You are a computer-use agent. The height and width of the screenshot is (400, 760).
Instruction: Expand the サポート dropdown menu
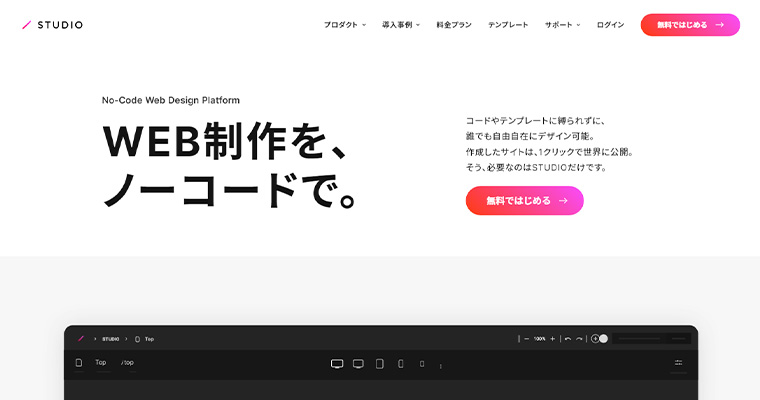click(562, 25)
